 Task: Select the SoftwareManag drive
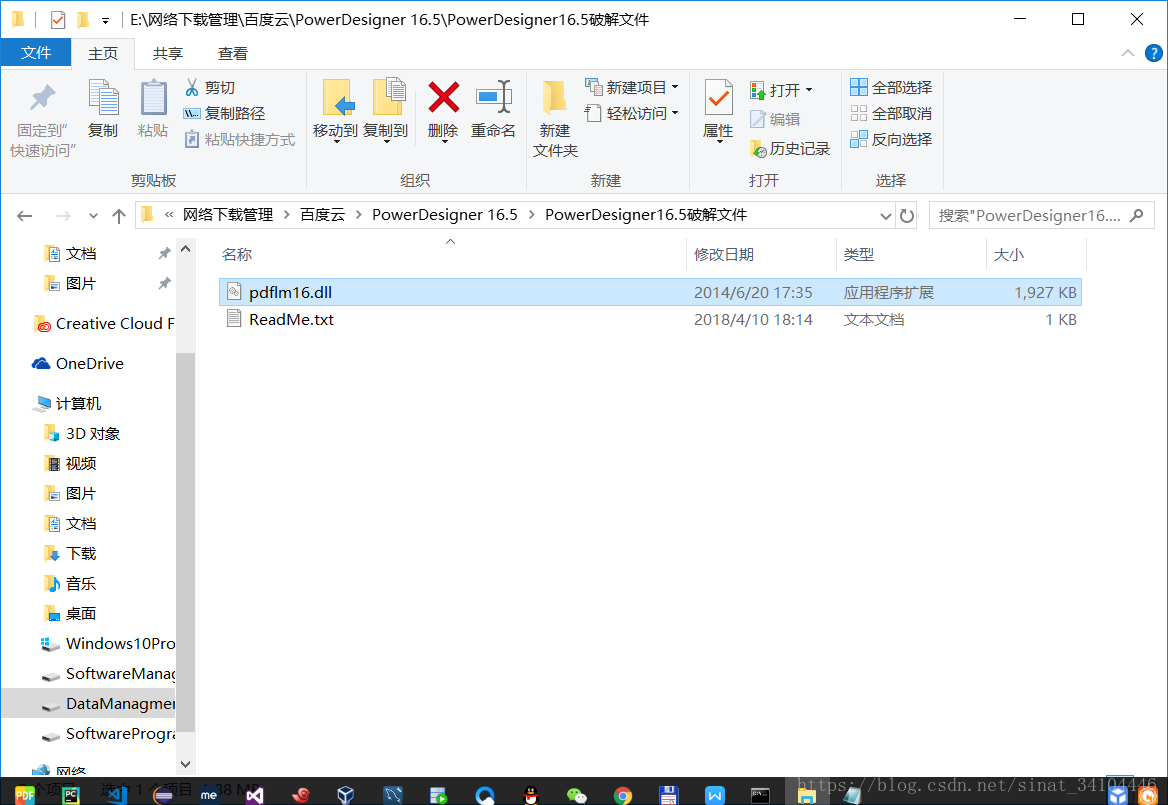coord(108,674)
